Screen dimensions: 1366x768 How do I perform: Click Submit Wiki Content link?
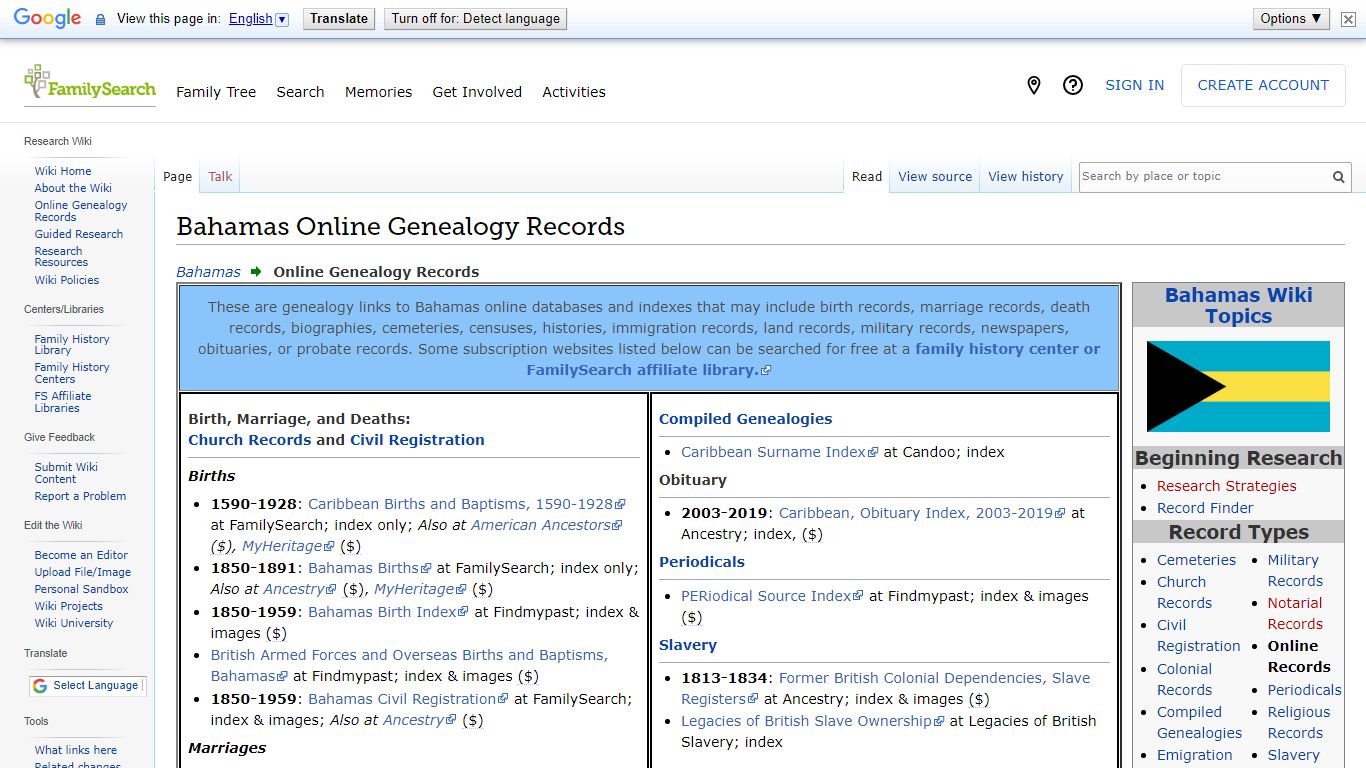tap(66, 473)
